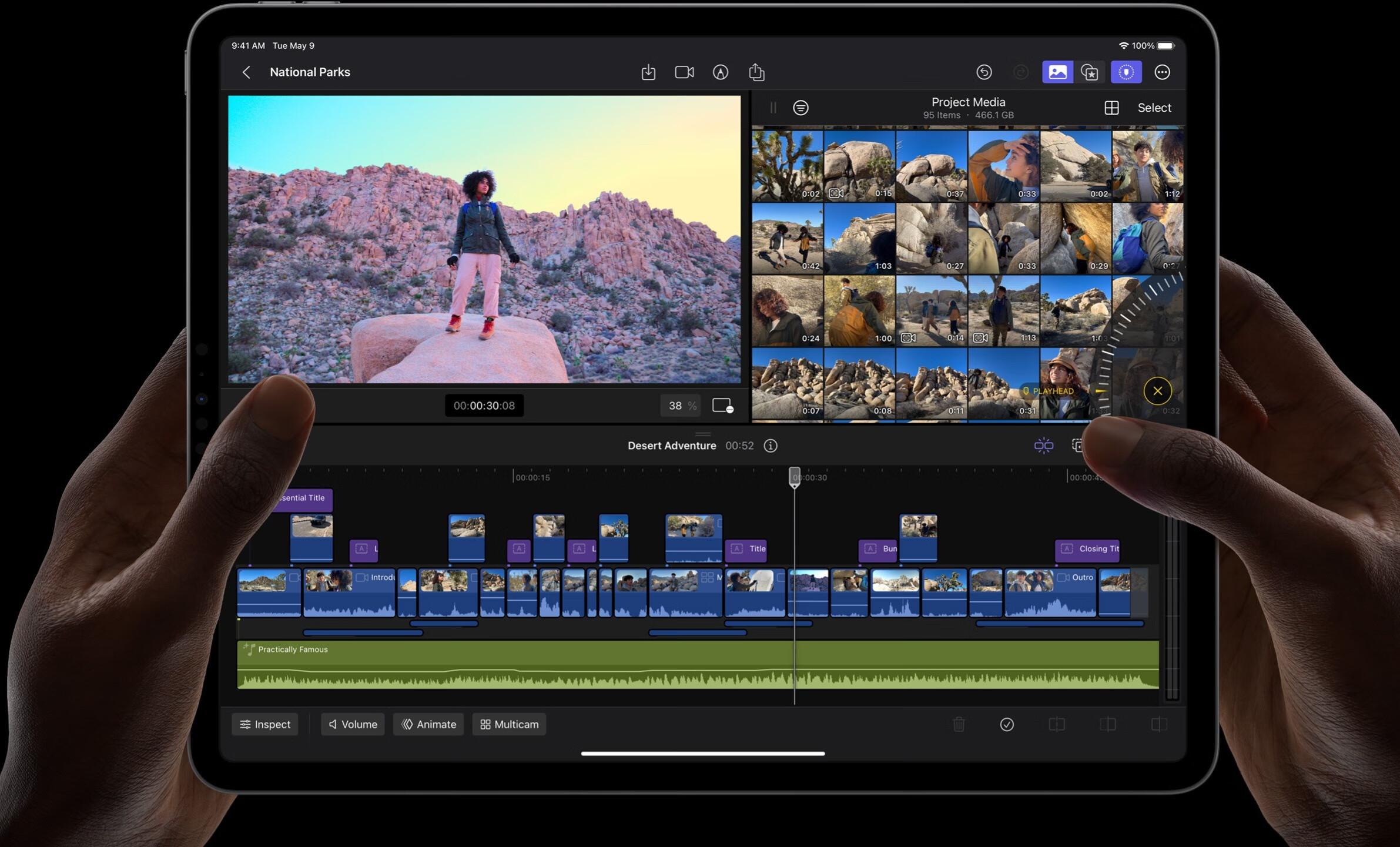Expand the clip inspector dropdown

(263, 724)
